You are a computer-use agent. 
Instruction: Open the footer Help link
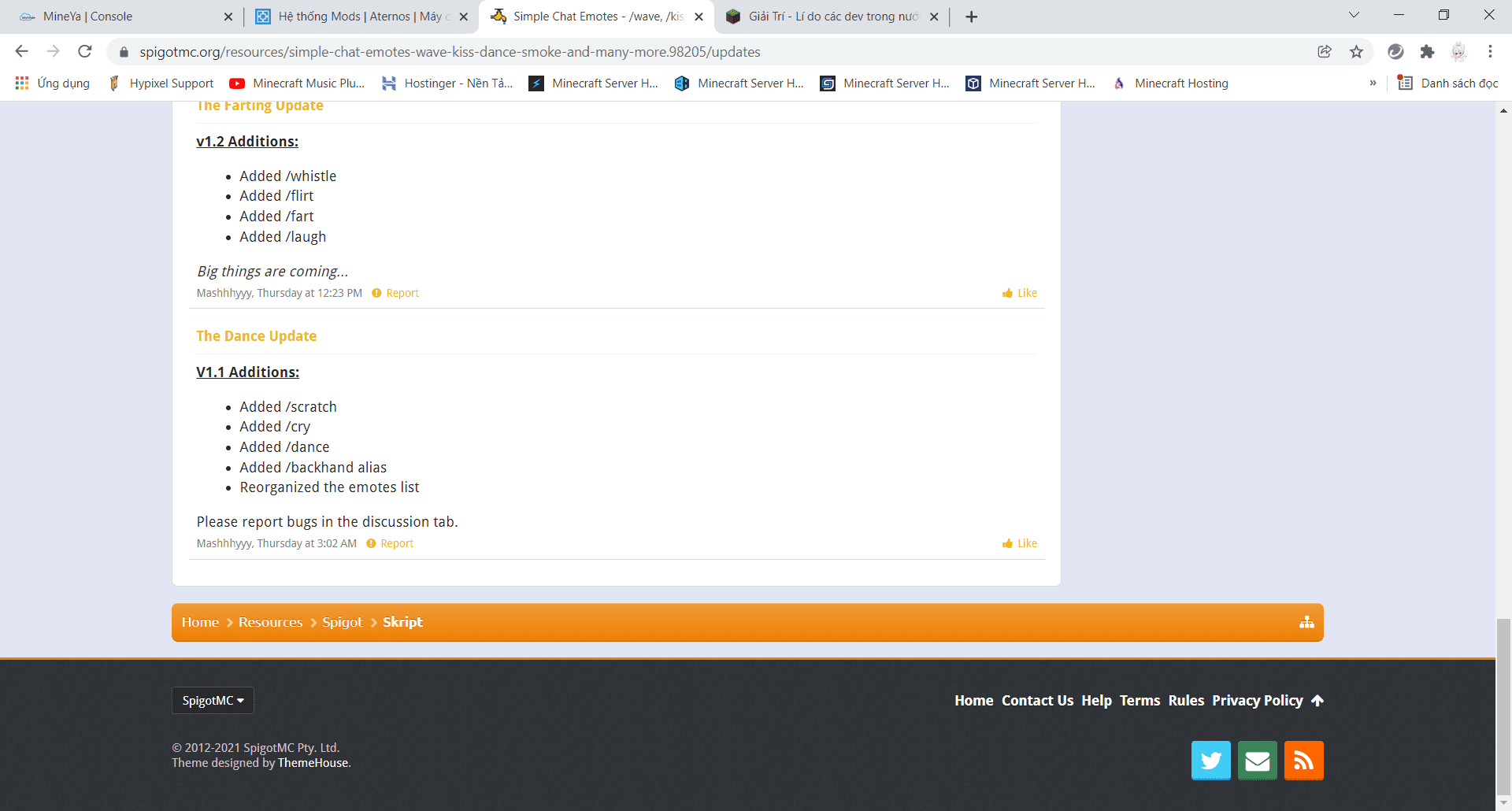tap(1096, 701)
